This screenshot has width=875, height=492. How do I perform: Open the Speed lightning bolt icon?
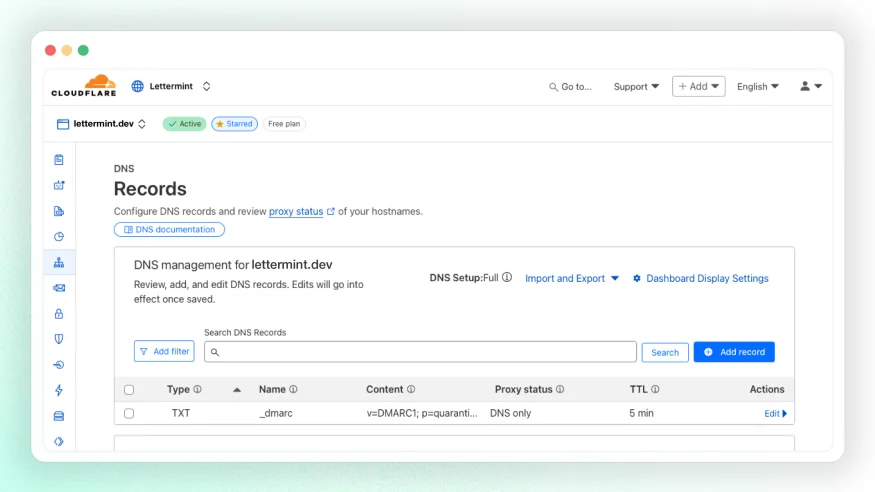pos(59,390)
